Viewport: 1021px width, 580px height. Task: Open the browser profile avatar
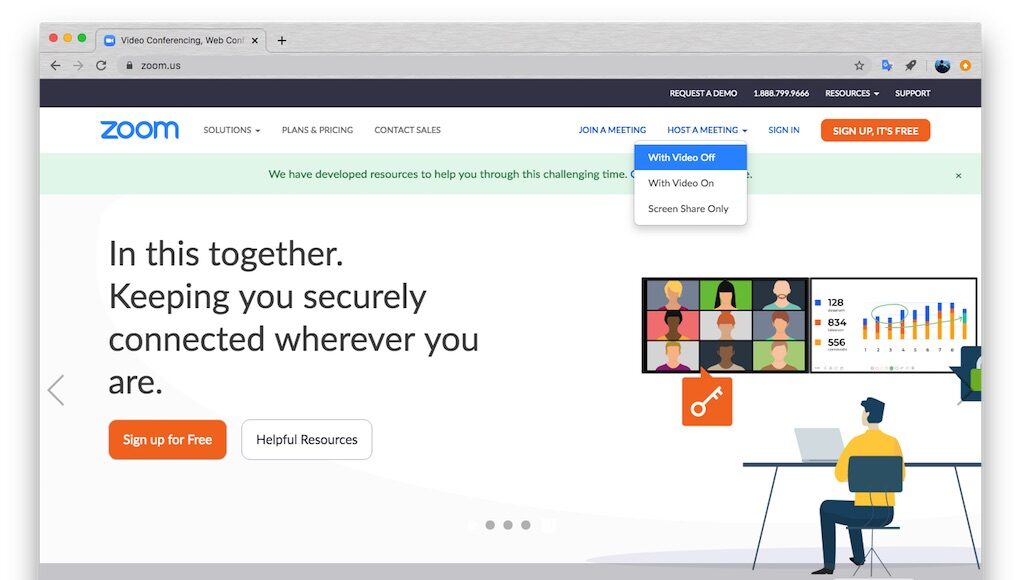tap(942, 66)
